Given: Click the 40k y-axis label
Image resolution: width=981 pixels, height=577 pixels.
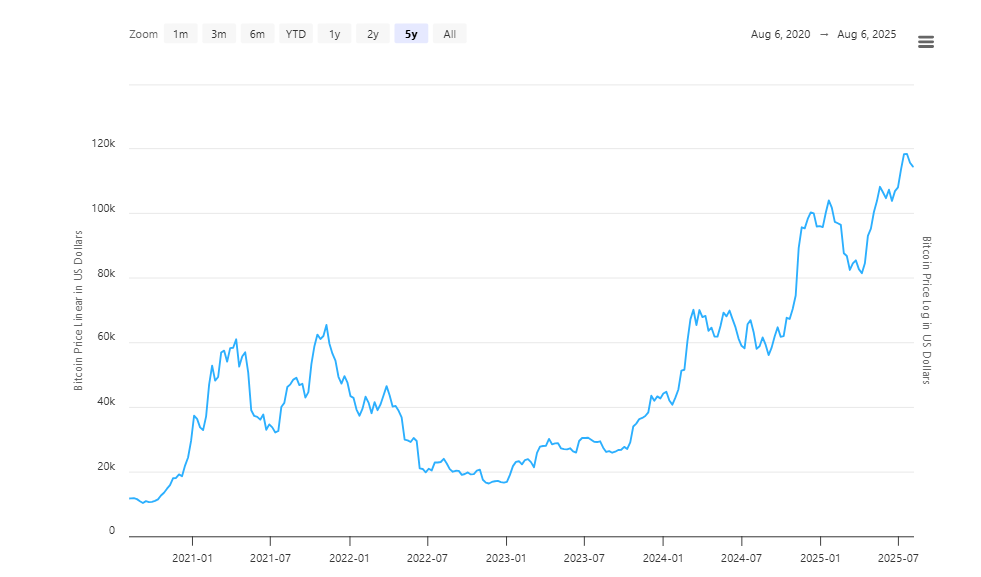Looking at the screenshot, I should (x=106, y=402).
